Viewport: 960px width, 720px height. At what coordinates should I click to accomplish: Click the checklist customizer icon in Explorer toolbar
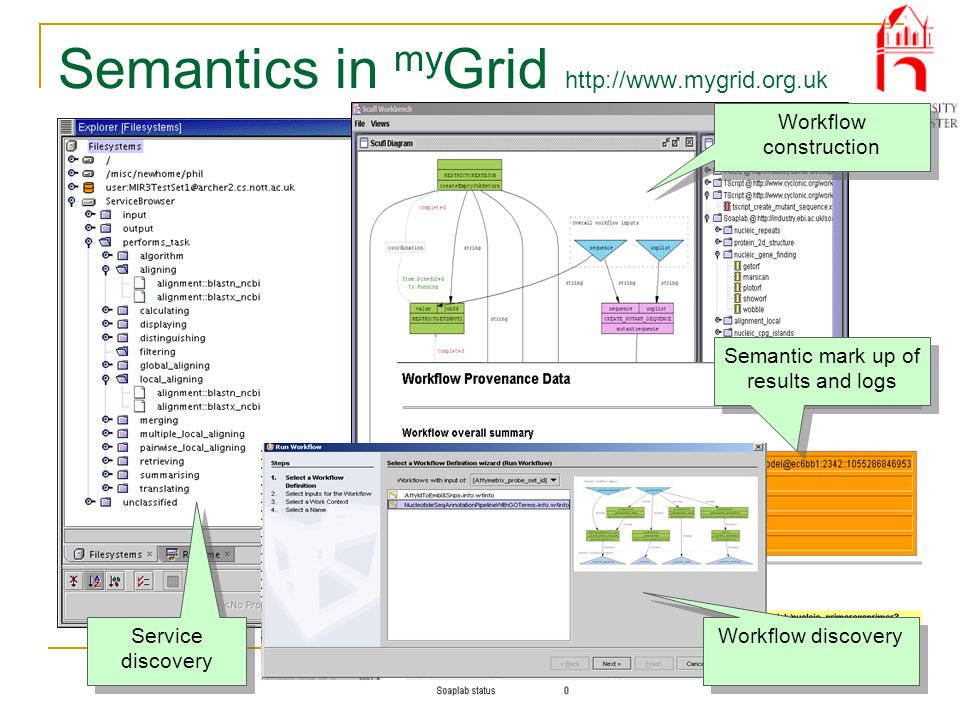[144, 581]
